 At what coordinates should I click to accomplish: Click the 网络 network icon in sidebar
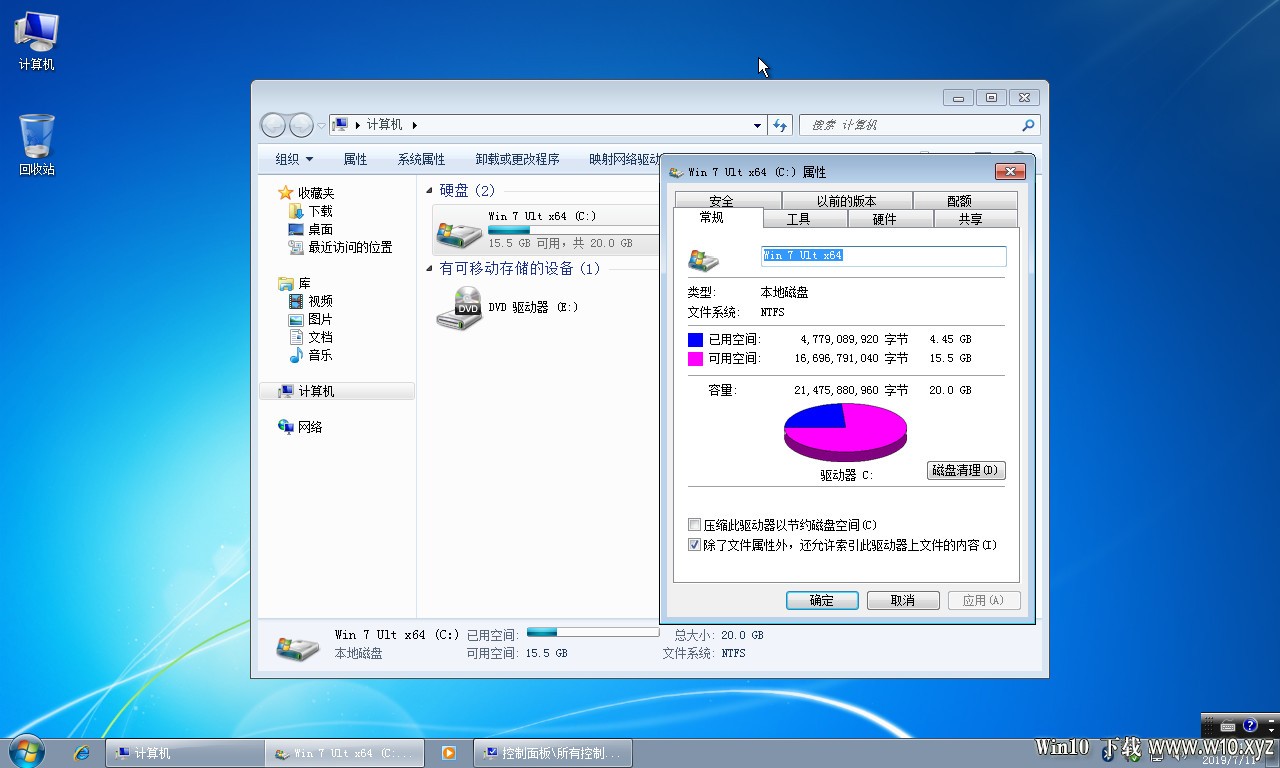click(286, 427)
